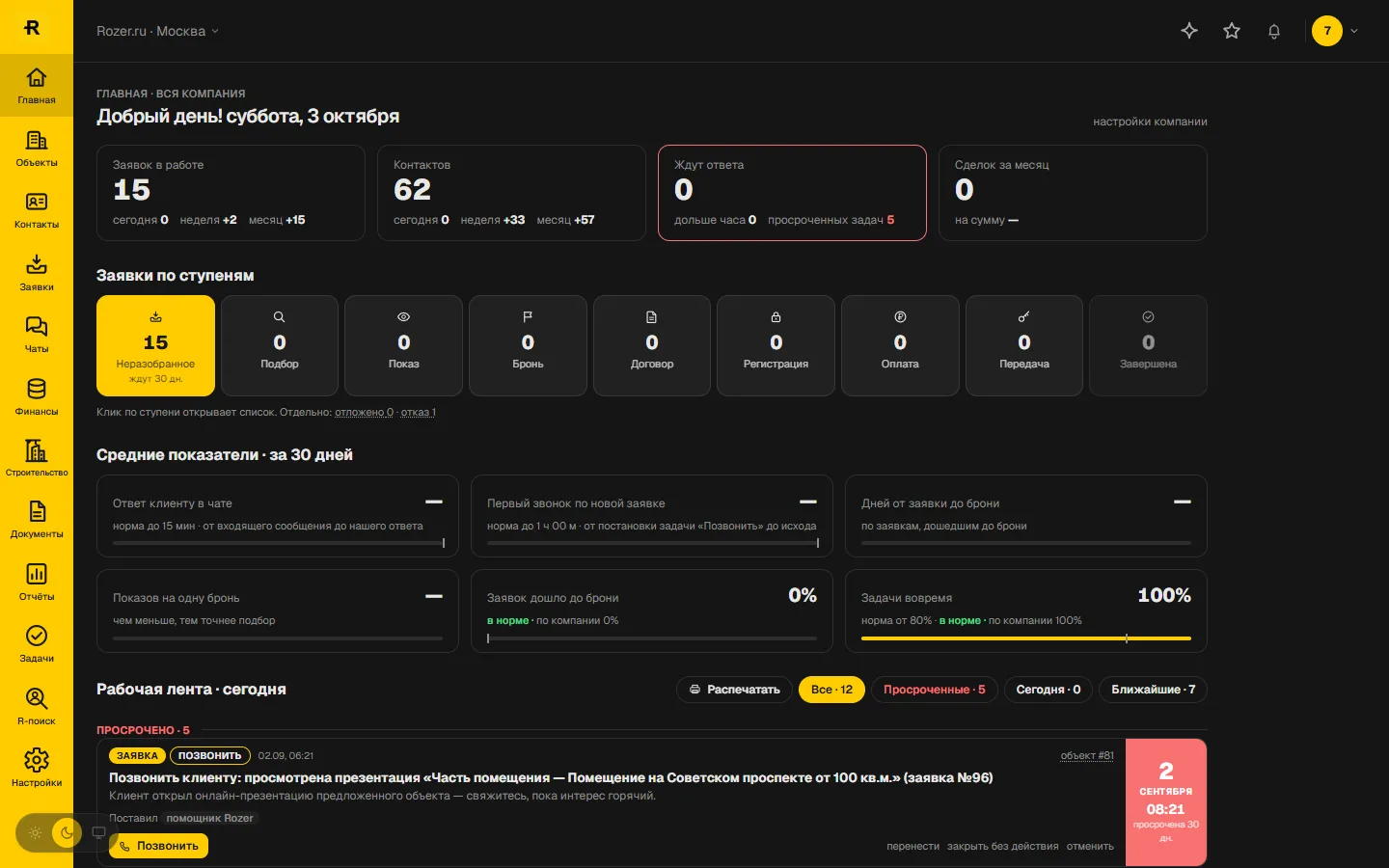The height and width of the screenshot is (868, 1389).
Task: Select system theme monitor toggle
Action: click(x=98, y=832)
